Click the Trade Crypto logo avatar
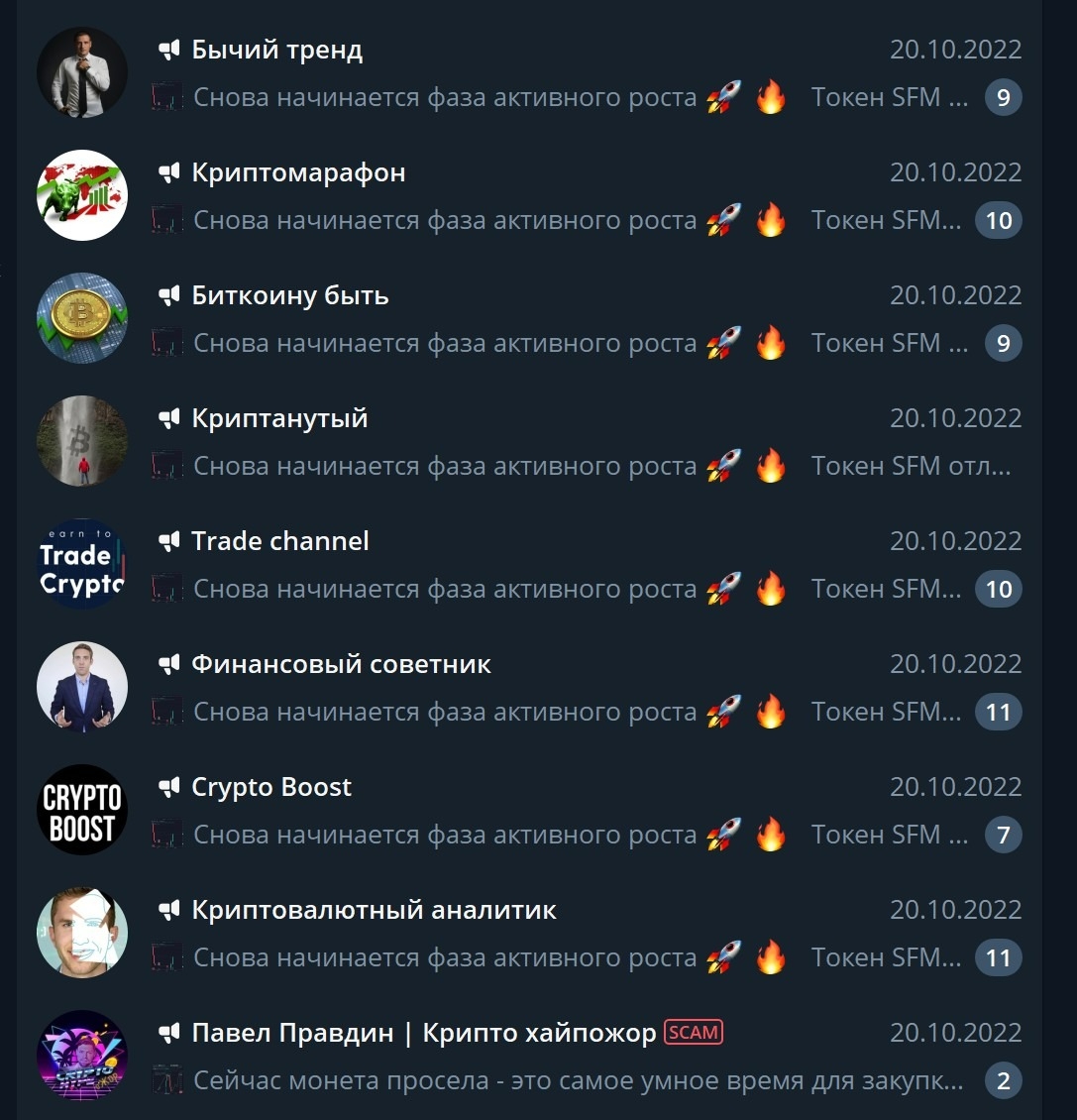This screenshot has width=1077, height=1120. (x=82, y=564)
